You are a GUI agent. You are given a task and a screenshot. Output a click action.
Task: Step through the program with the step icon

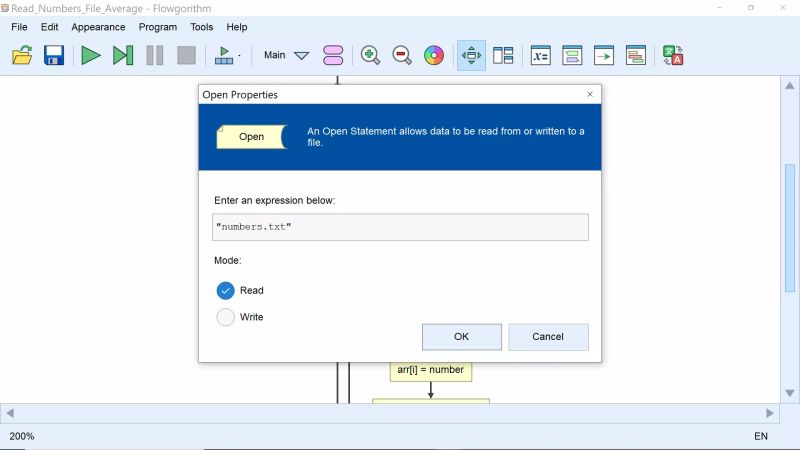pos(123,55)
